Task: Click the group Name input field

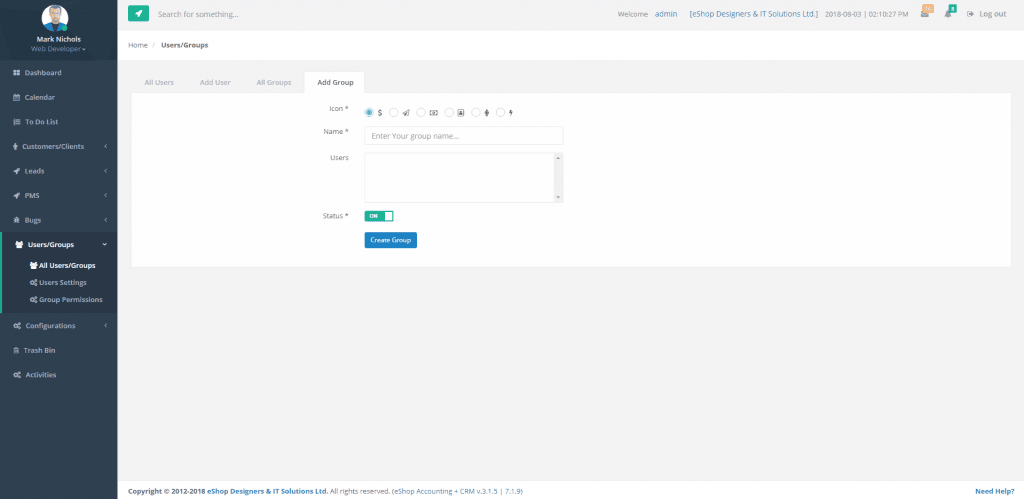Action: coord(463,136)
